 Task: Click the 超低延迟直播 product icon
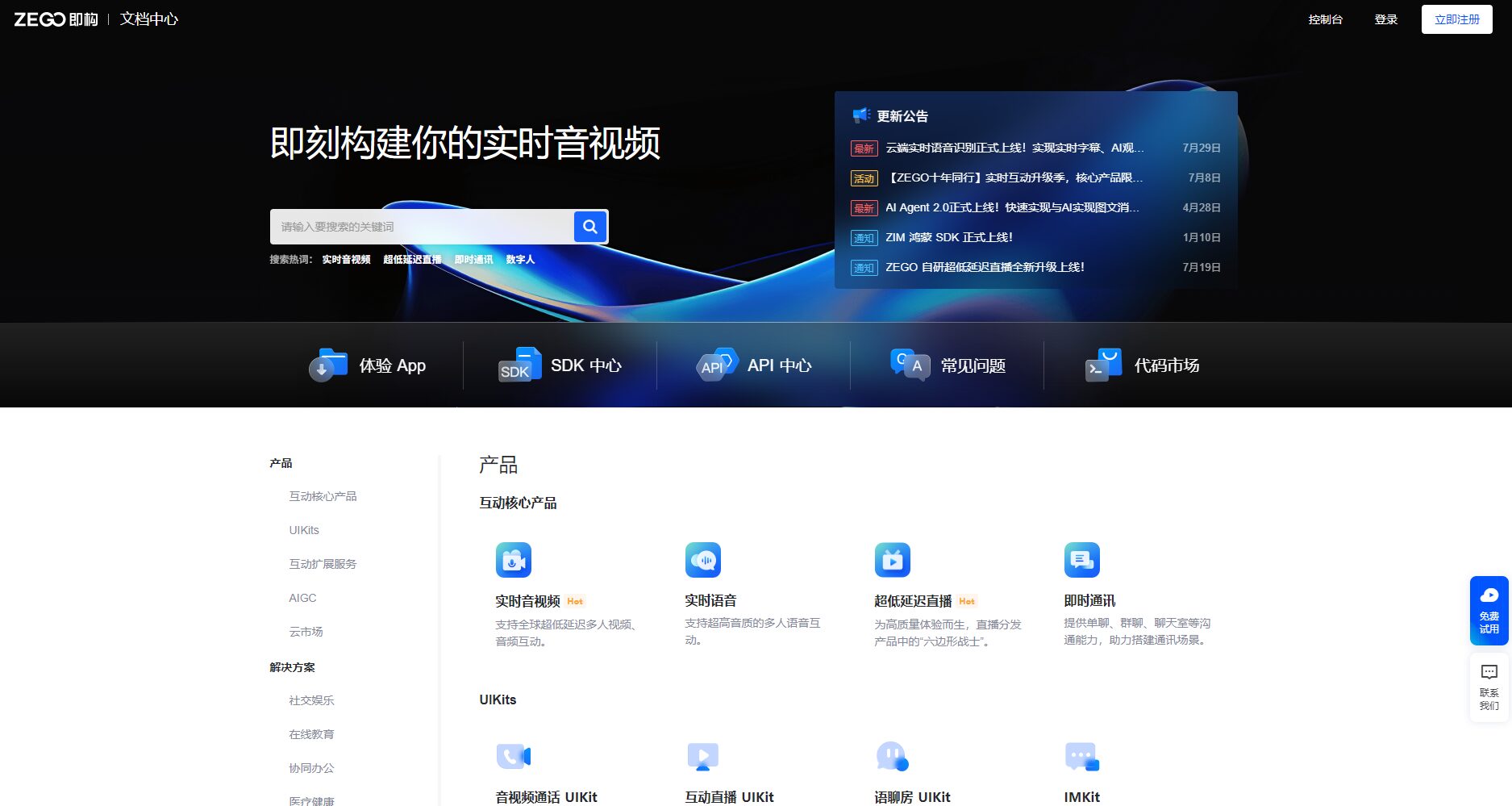point(893,560)
